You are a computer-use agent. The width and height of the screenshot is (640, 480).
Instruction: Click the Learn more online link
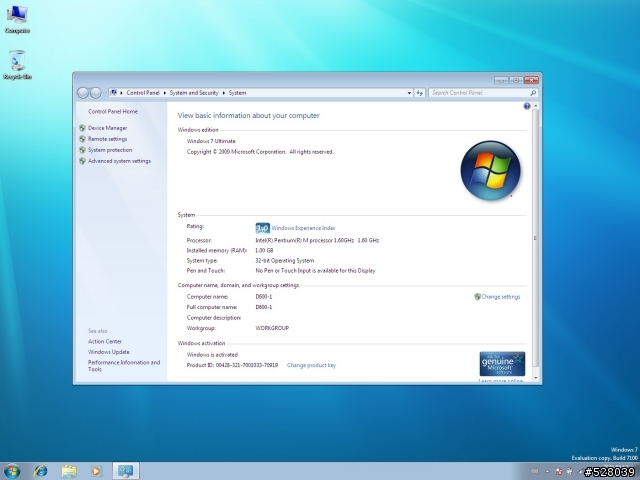coord(500,380)
